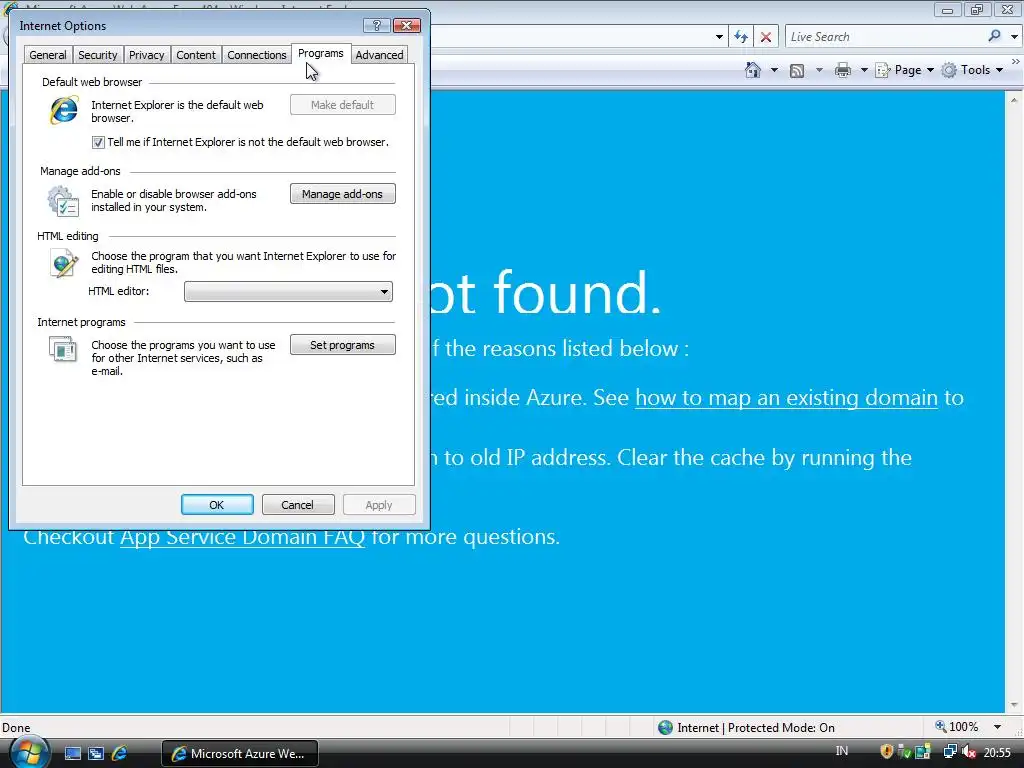Click inside the Live Search input field

(x=885, y=37)
